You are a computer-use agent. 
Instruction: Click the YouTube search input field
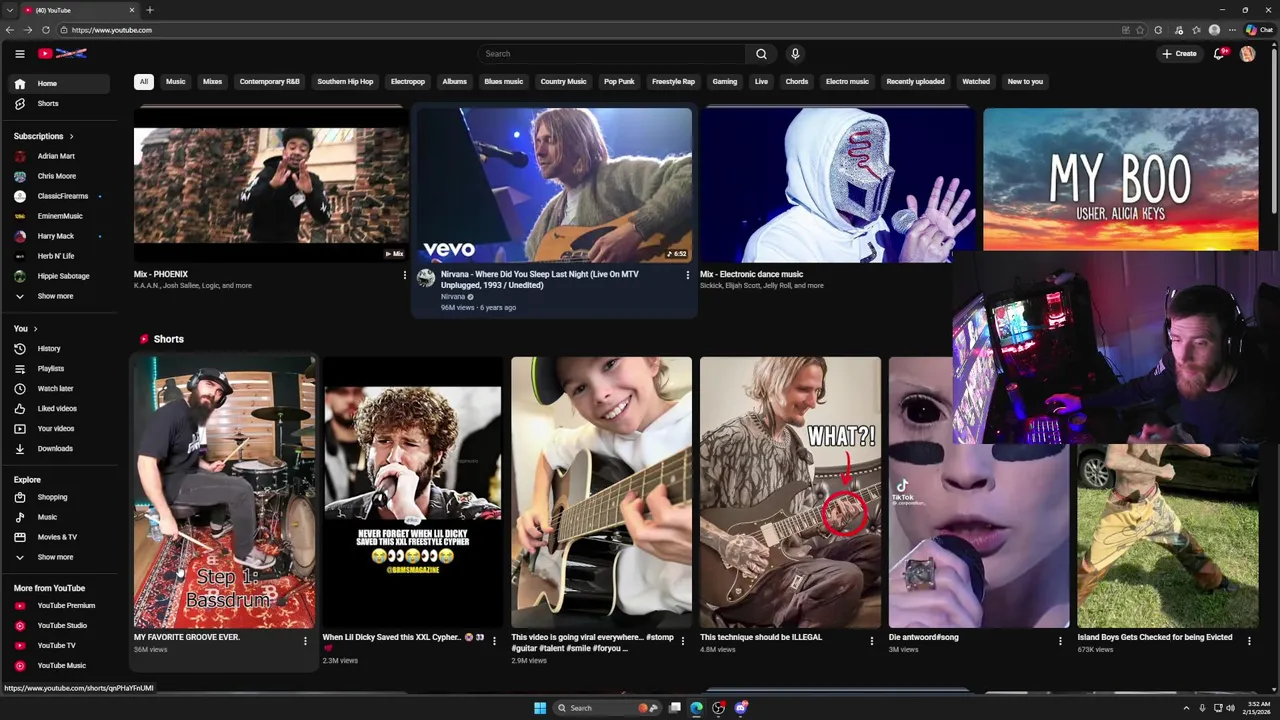[x=611, y=54]
